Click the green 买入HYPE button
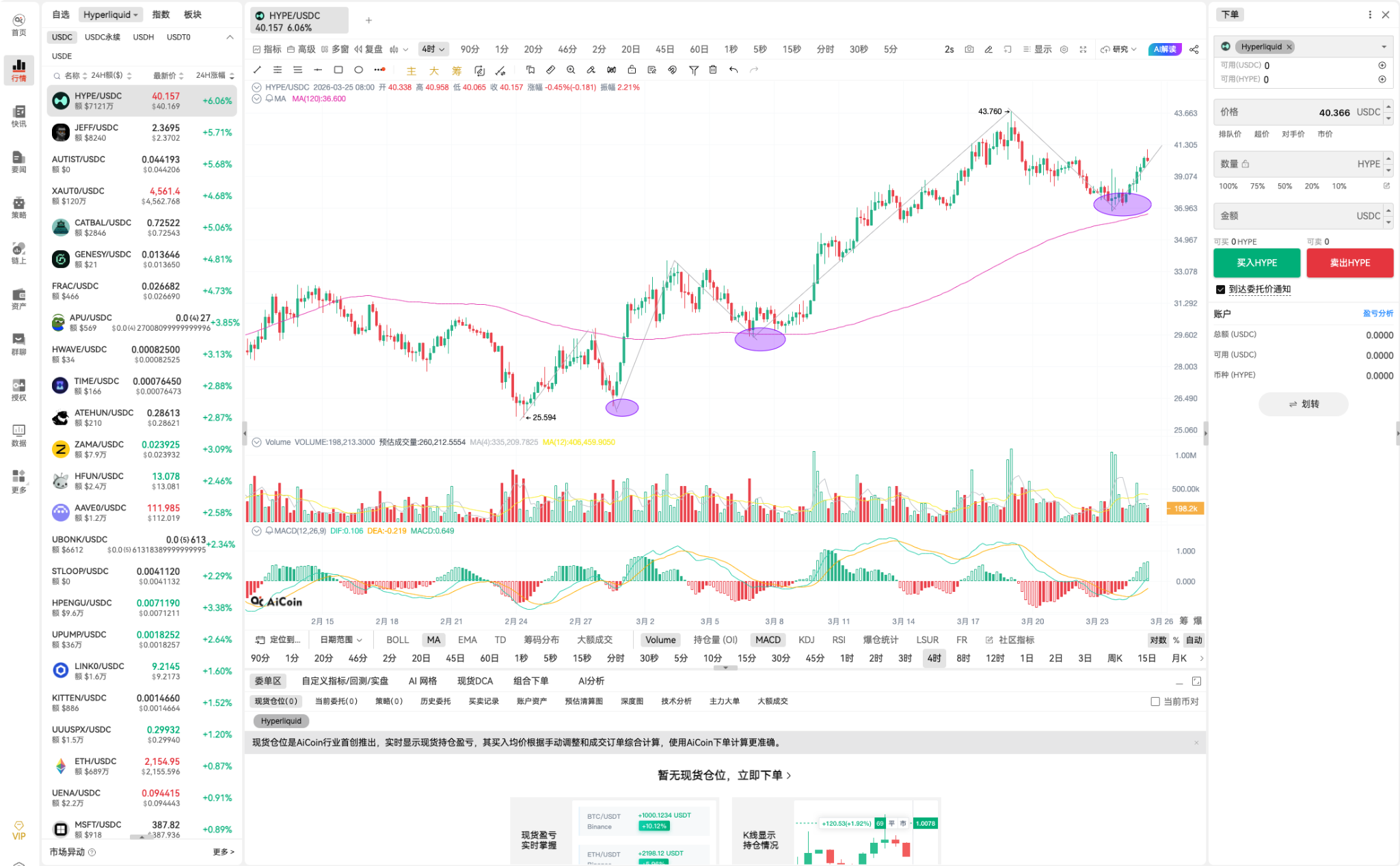Image resolution: width=1400 pixels, height=866 pixels. pyautogui.click(x=1256, y=262)
